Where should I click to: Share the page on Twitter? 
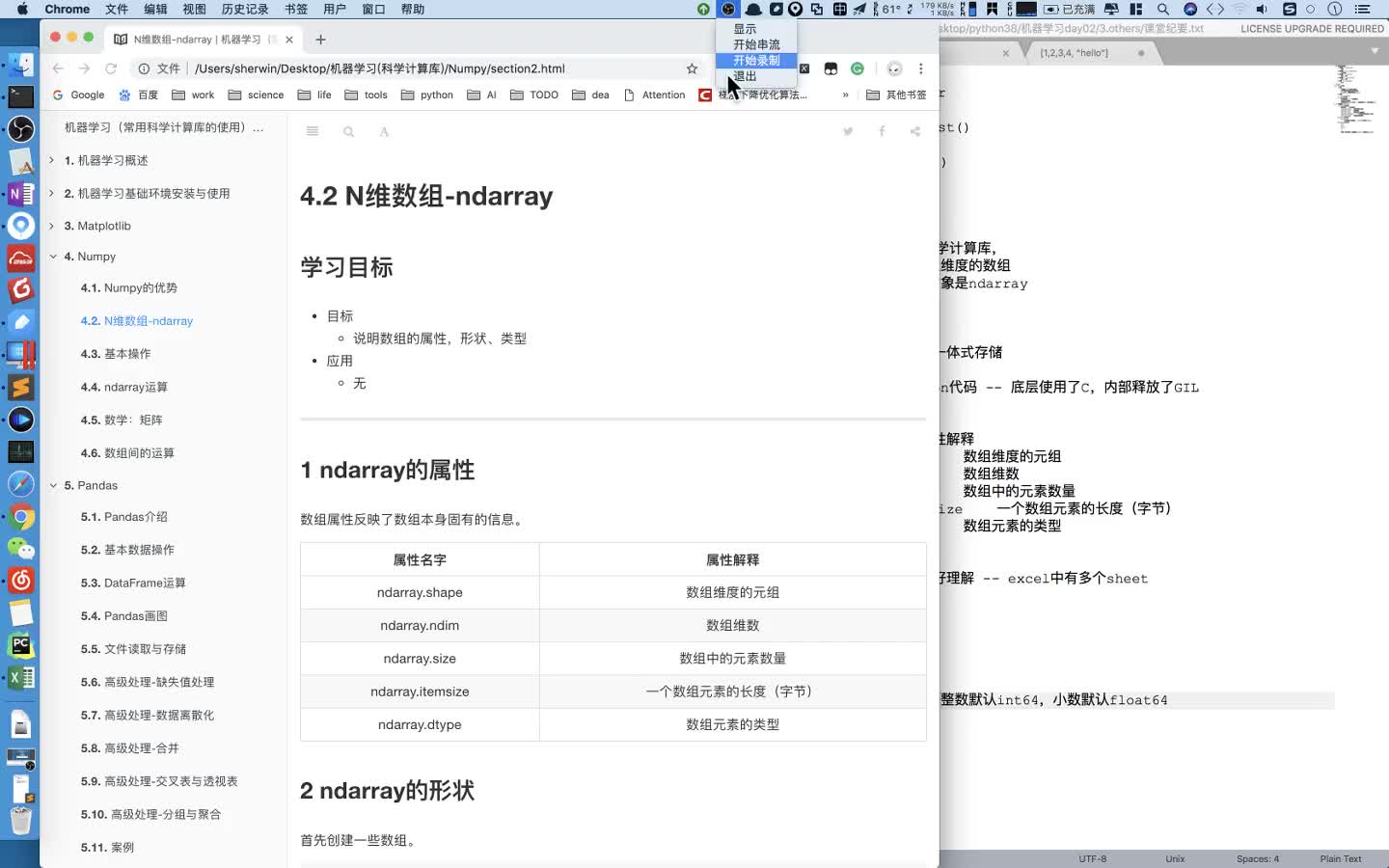(x=848, y=131)
